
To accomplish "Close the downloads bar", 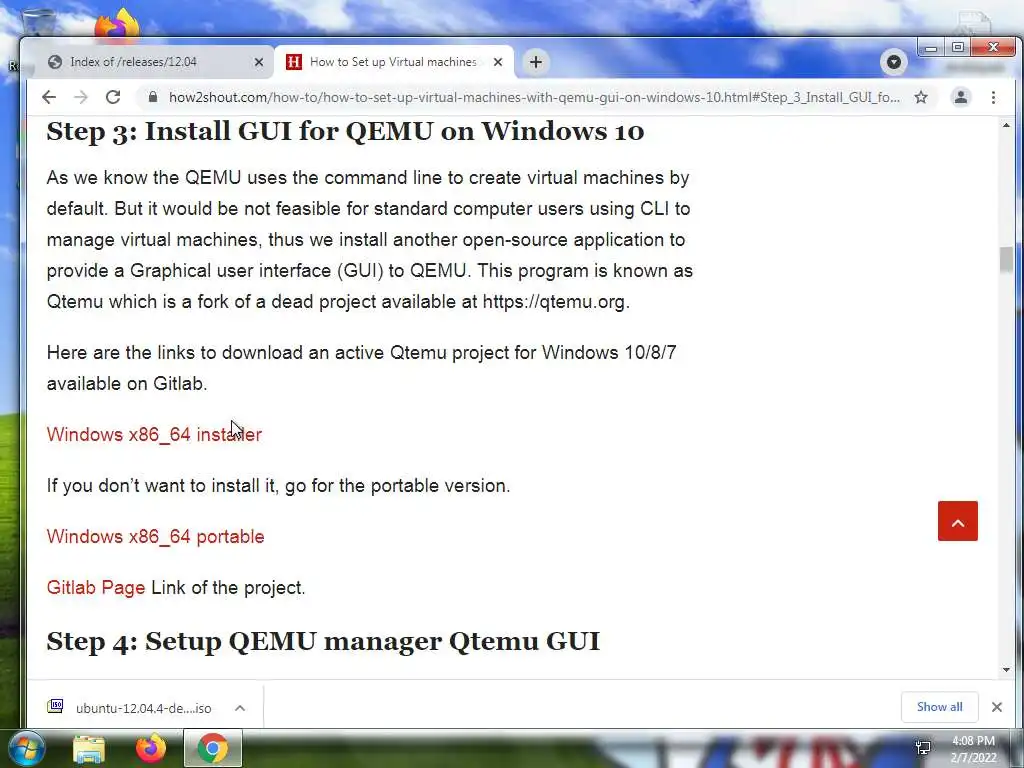I will pos(997,707).
